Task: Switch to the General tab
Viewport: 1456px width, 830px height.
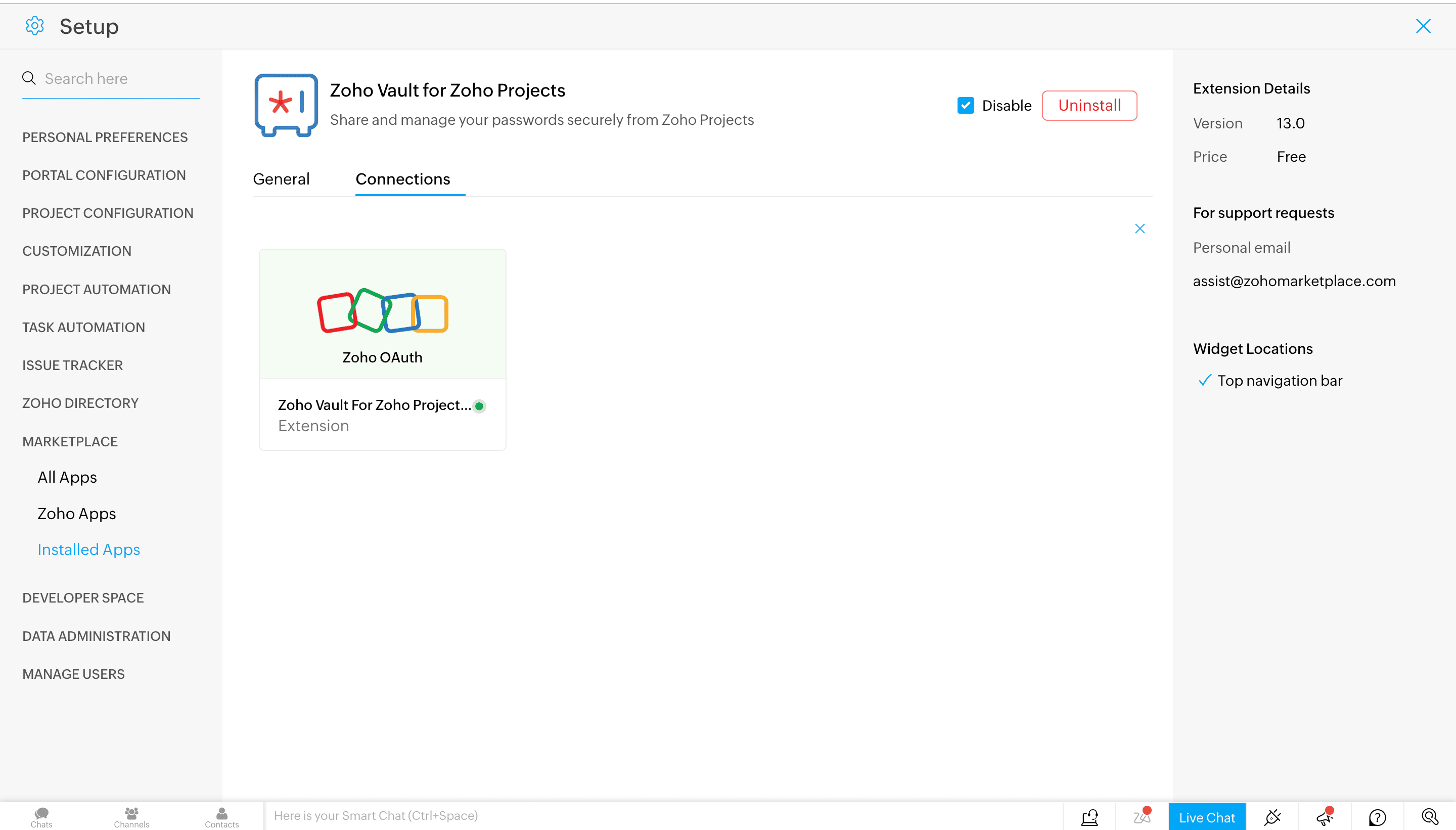Action: pos(281,179)
